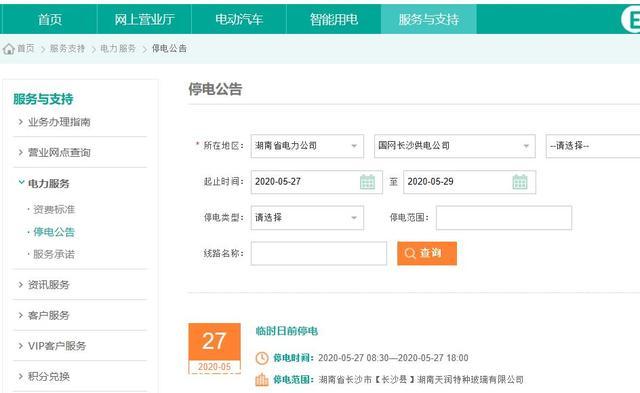Open the --请选择-- district dropdown
Viewport: 640px width, 393px height.
(593, 146)
